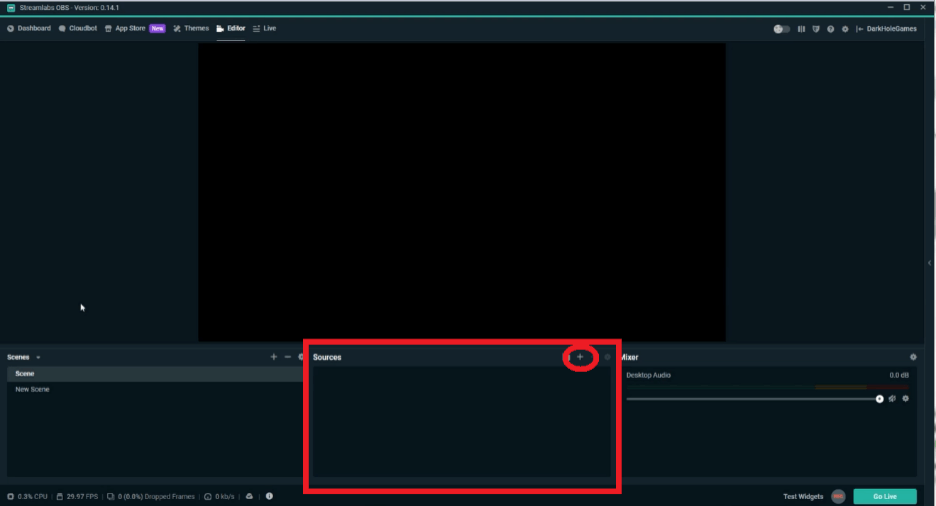Open Mixer advanced settings gear
This screenshot has width=936, height=506.
(x=913, y=357)
